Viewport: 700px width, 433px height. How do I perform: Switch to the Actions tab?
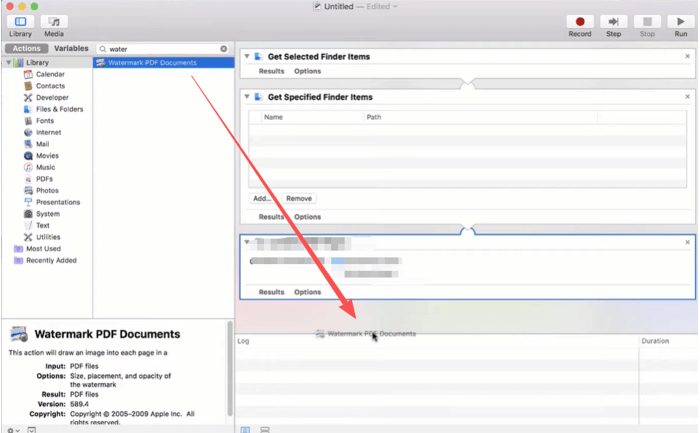pyautogui.click(x=26, y=48)
